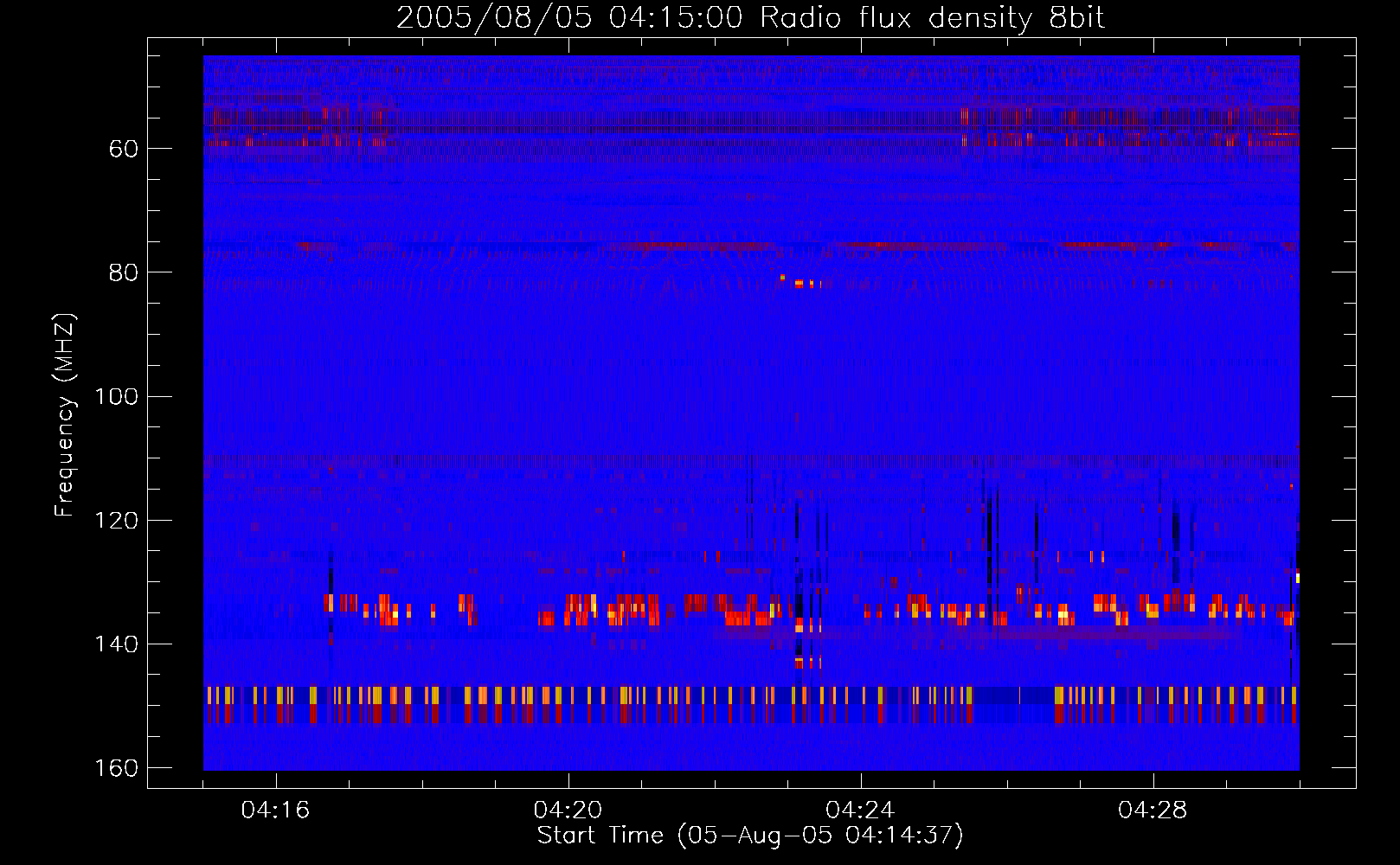Click the '140' frequency tick label

tap(116, 644)
